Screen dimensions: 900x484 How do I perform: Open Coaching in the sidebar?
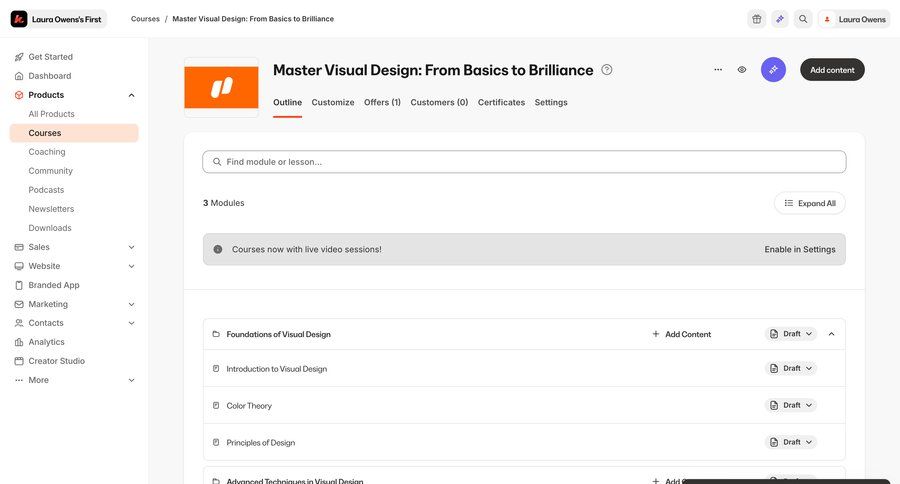pyautogui.click(x=47, y=152)
